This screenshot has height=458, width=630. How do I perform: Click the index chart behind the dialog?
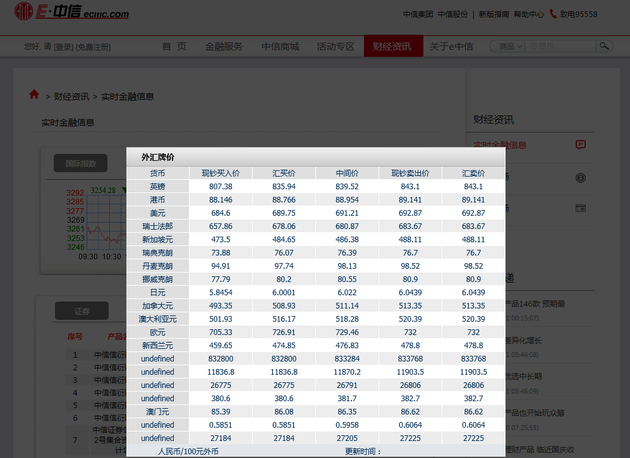click(96, 223)
